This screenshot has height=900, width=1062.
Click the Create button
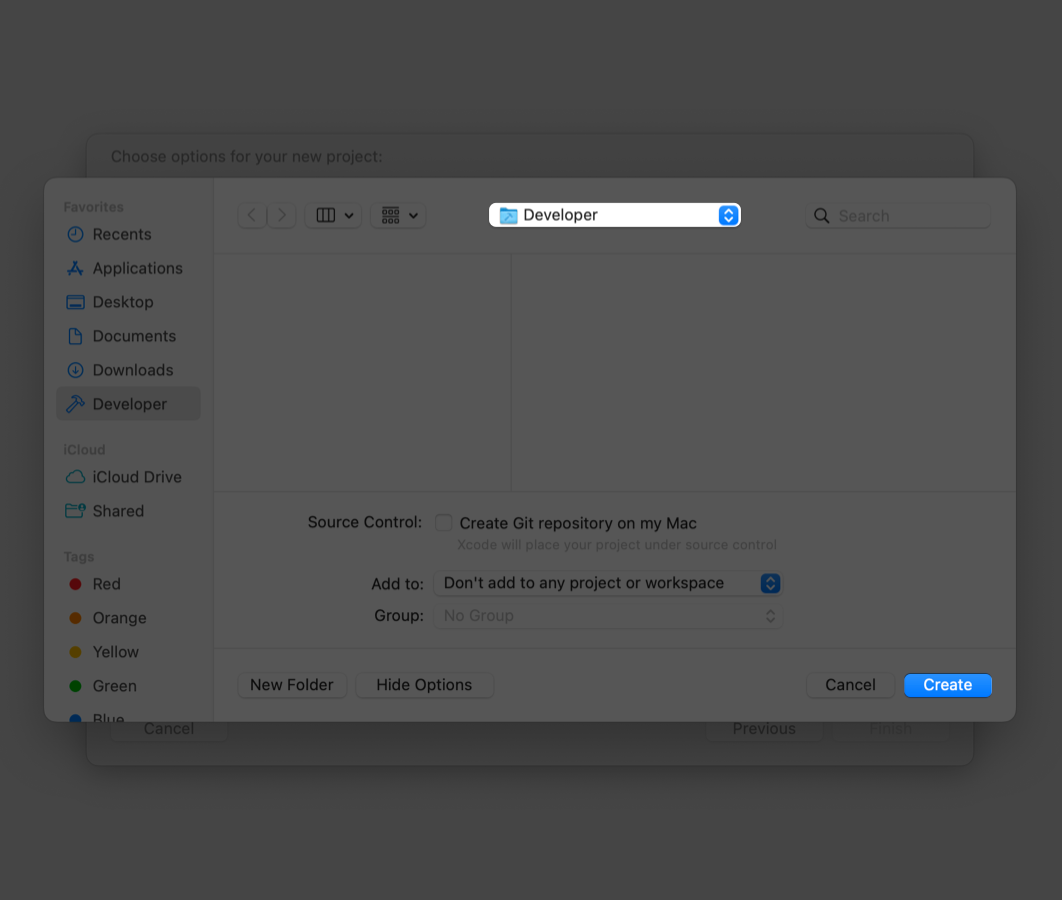pyautogui.click(x=947, y=685)
